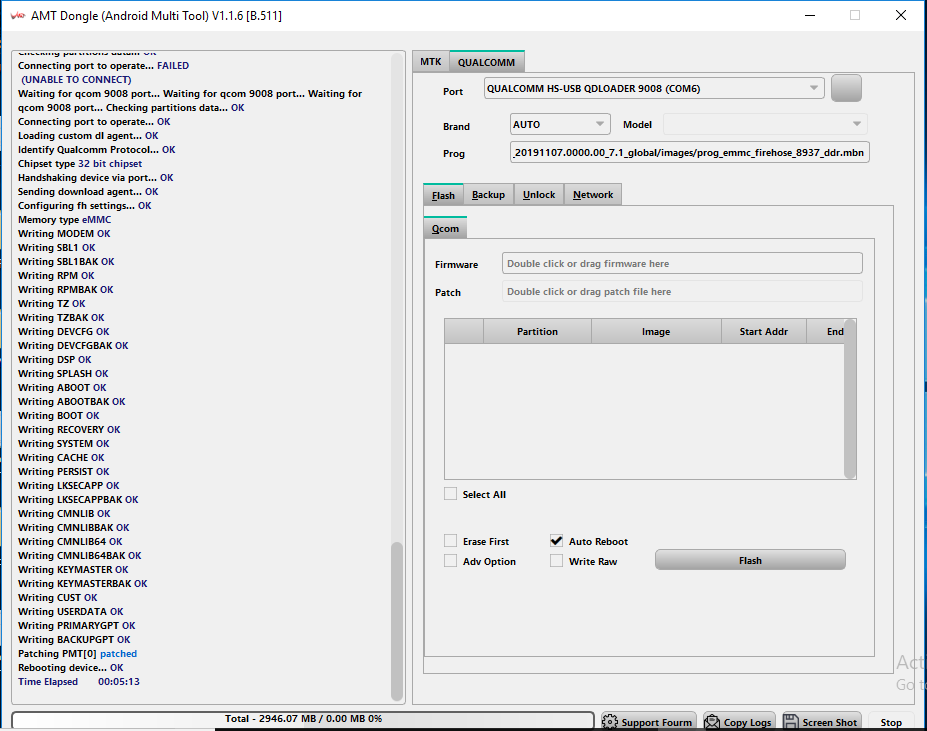
Task: Click the Partition column header
Action: (537, 331)
